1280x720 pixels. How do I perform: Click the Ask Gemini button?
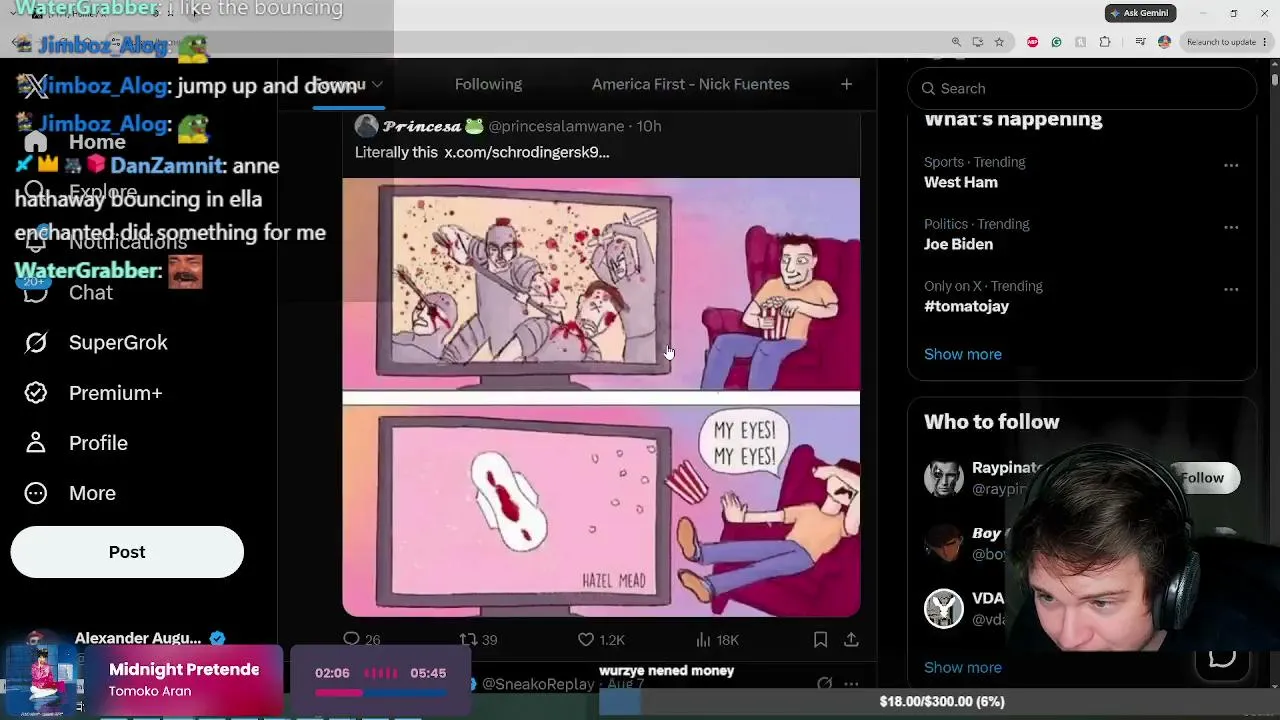[x=1141, y=13]
